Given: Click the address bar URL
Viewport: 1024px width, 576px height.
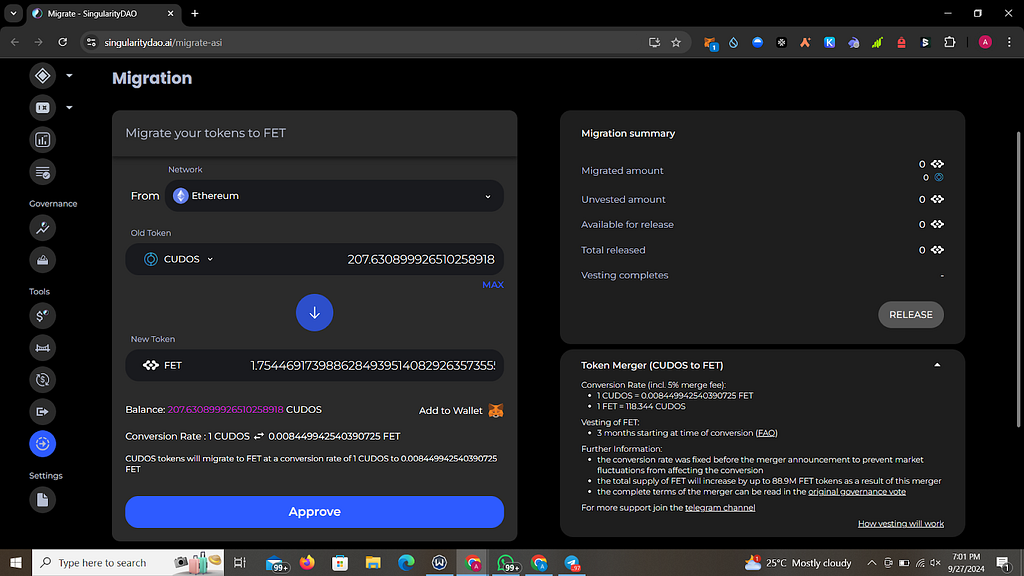Looking at the screenshot, I should (x=163, y=42).
